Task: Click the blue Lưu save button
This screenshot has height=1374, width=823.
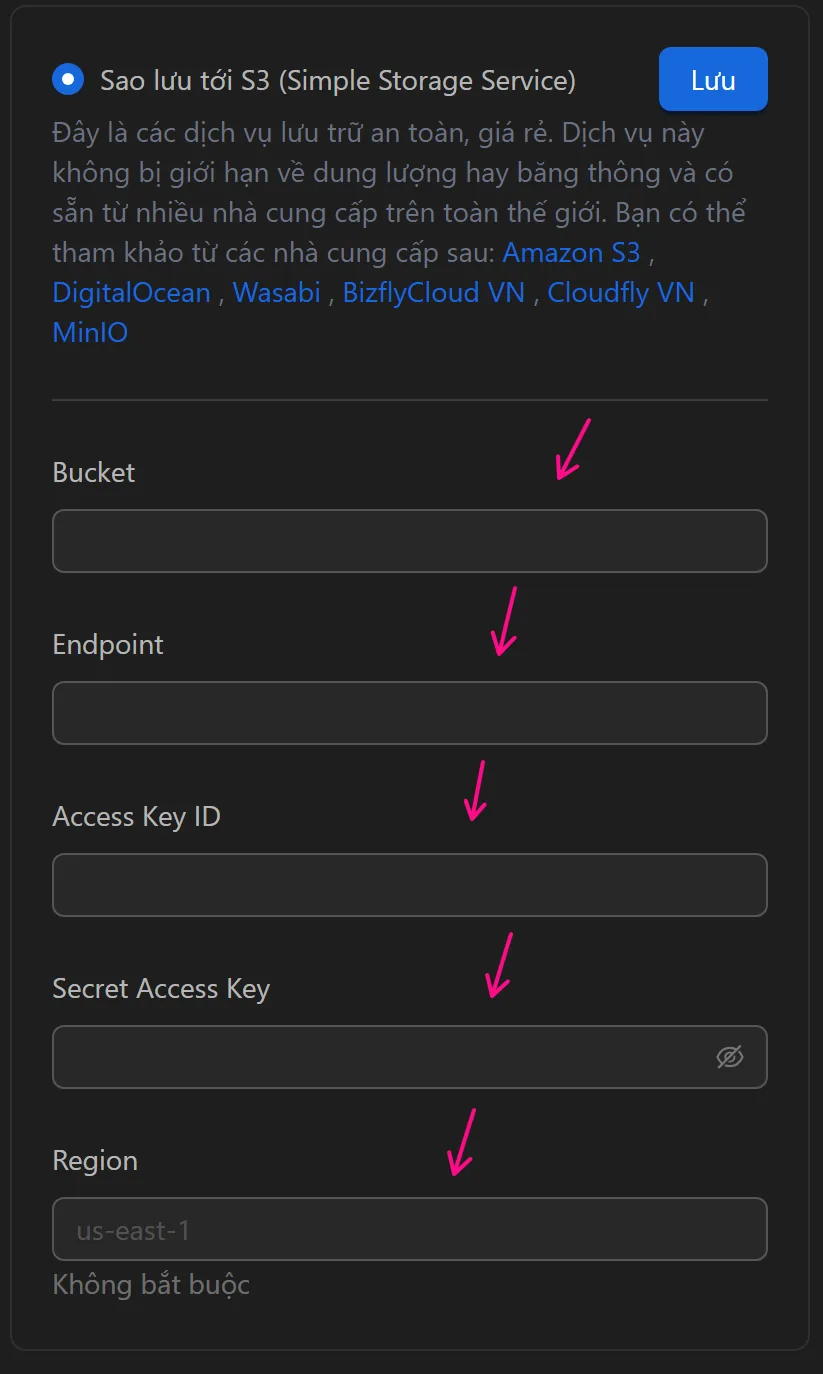Action: tap(713, 79)
